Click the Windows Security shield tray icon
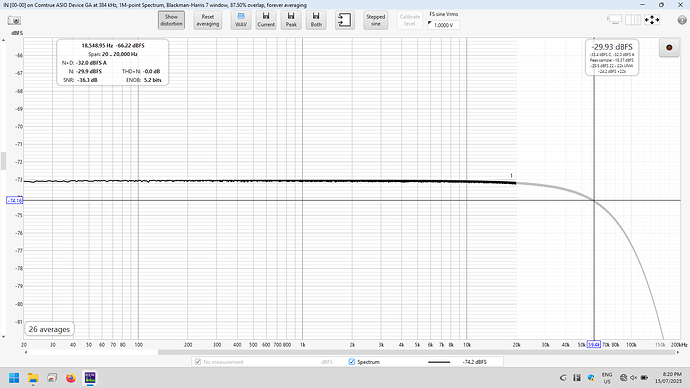Screen dimensions: 690x388 [x=591, y=377]
